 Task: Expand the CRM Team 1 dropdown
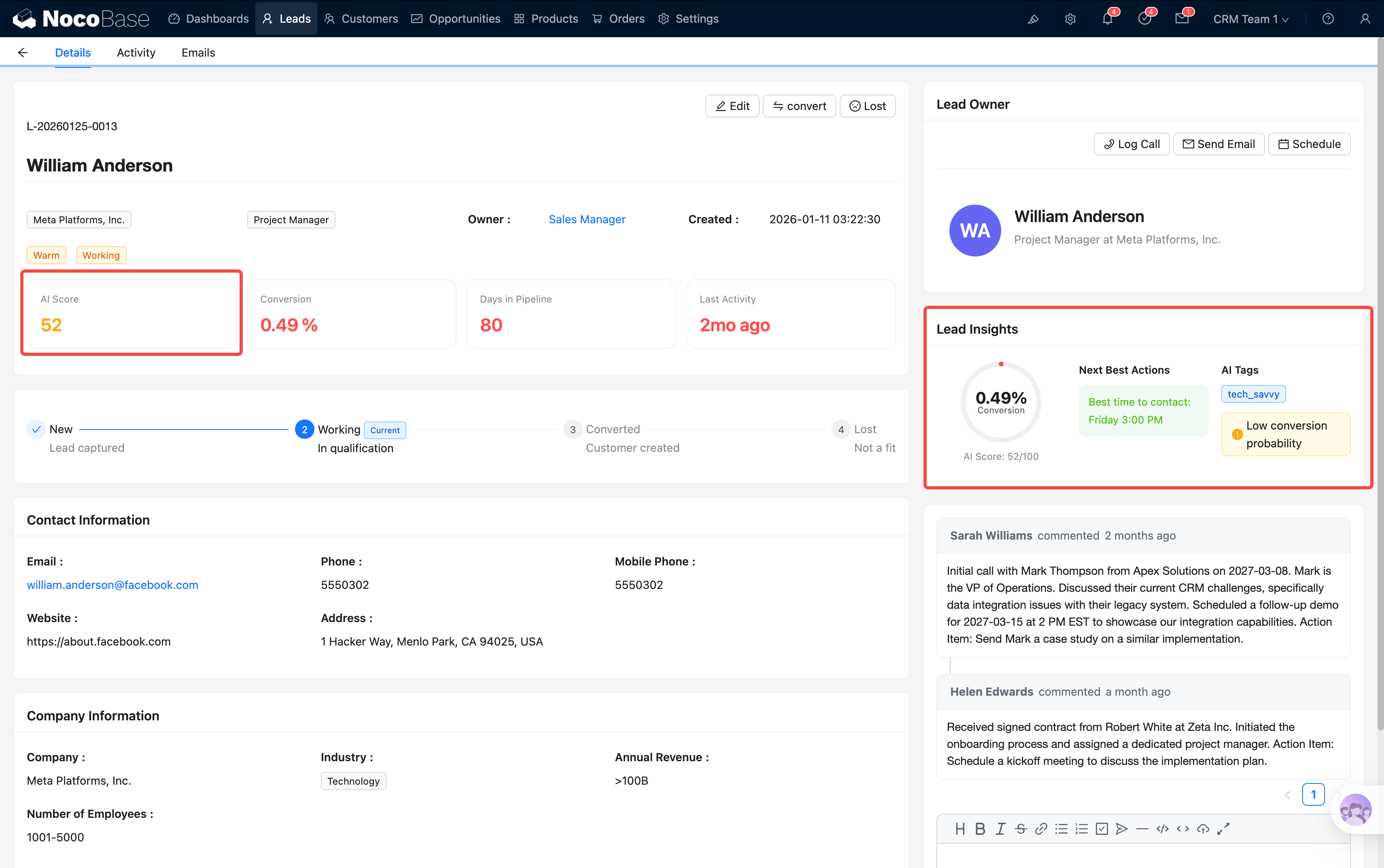click(x=1251, y=19)
